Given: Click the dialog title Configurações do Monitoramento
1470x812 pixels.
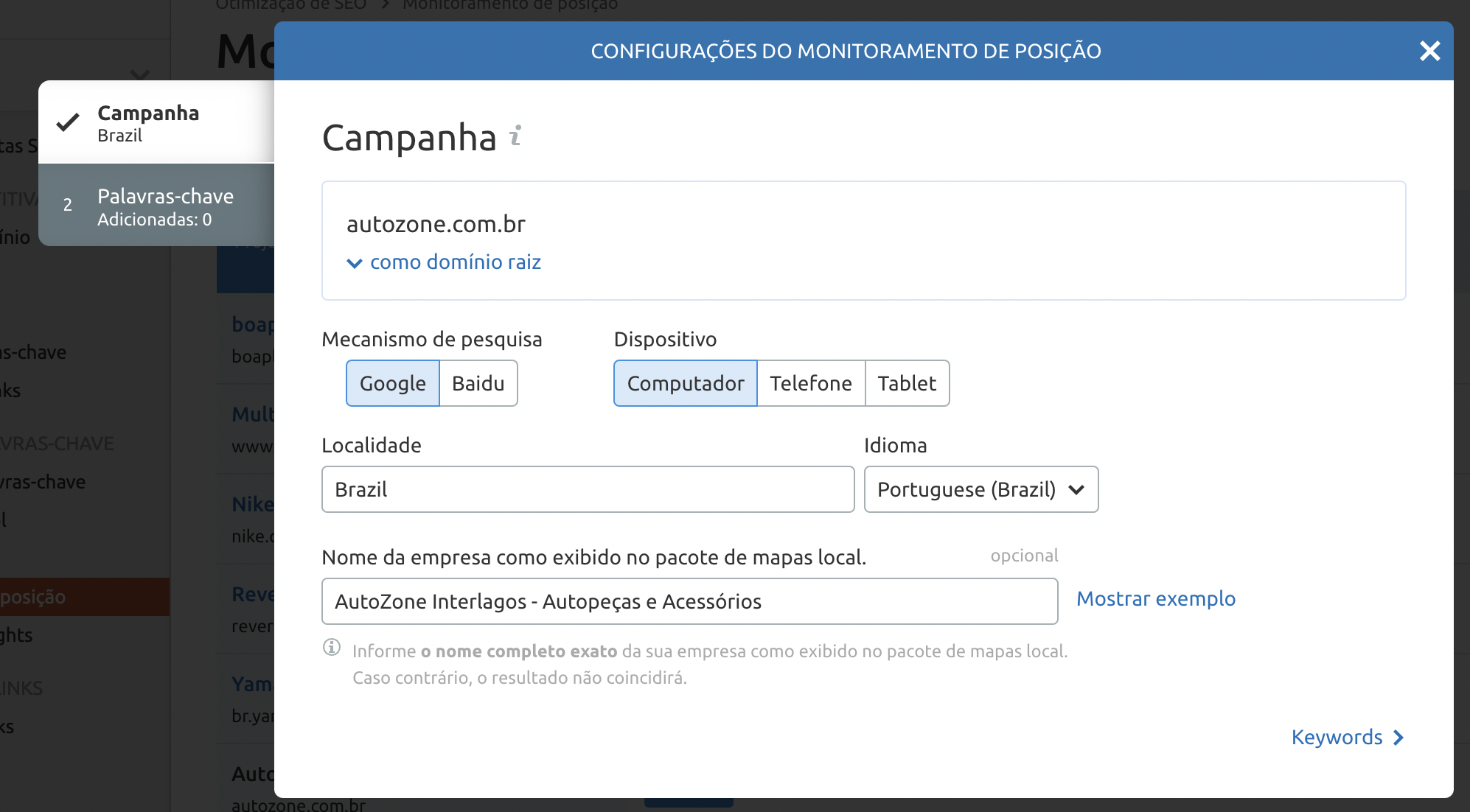Looking at the screenshot, I should 846,51.
